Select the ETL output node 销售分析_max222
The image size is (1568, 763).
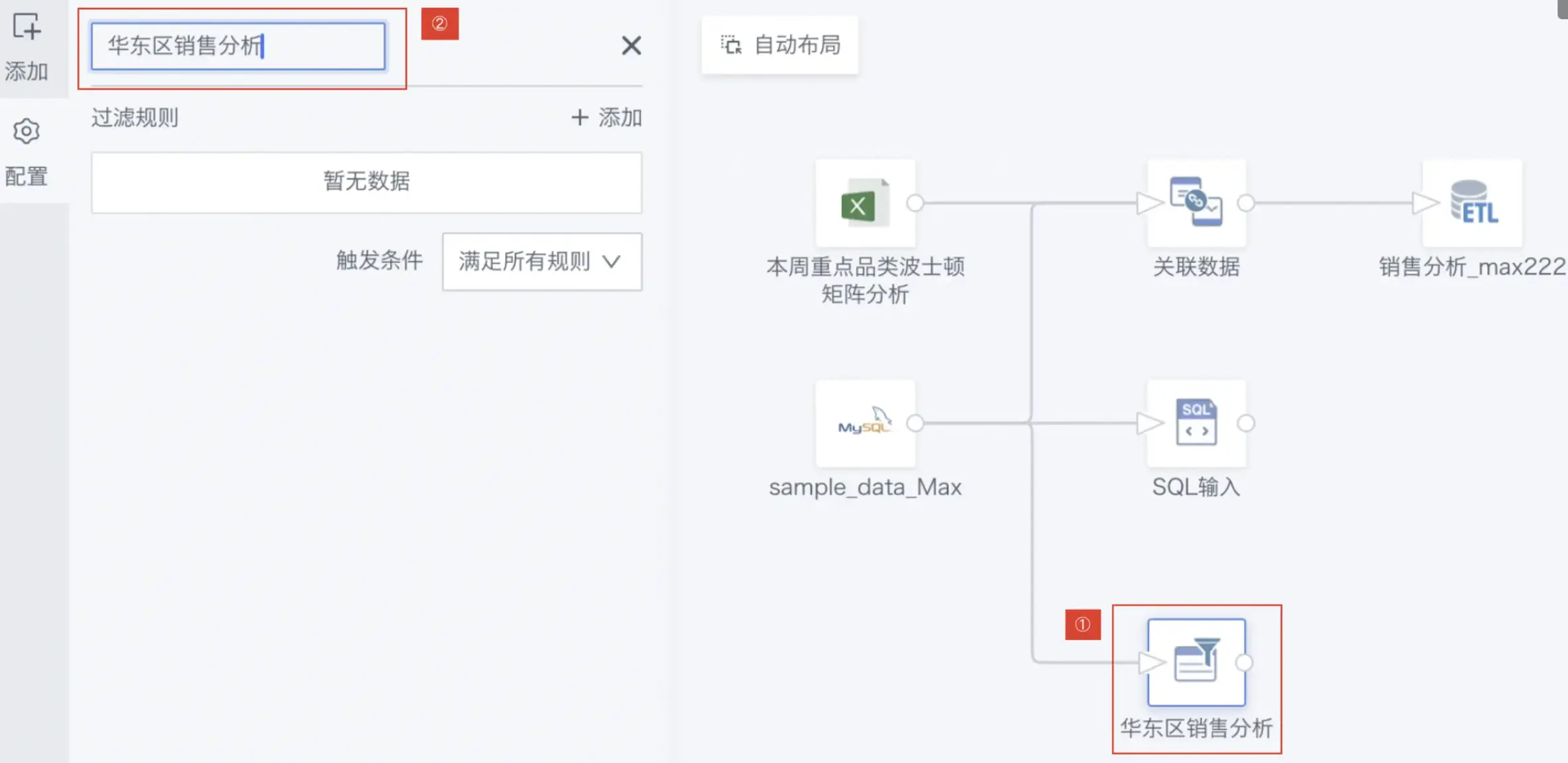point(1473,203)
